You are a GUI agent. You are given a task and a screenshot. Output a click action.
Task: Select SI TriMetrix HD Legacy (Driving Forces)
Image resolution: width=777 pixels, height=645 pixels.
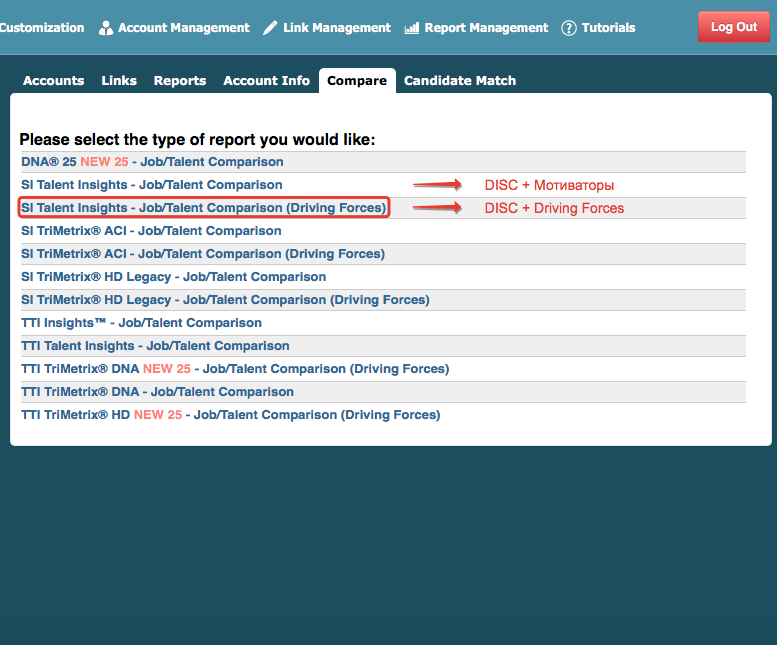[225, 300]
